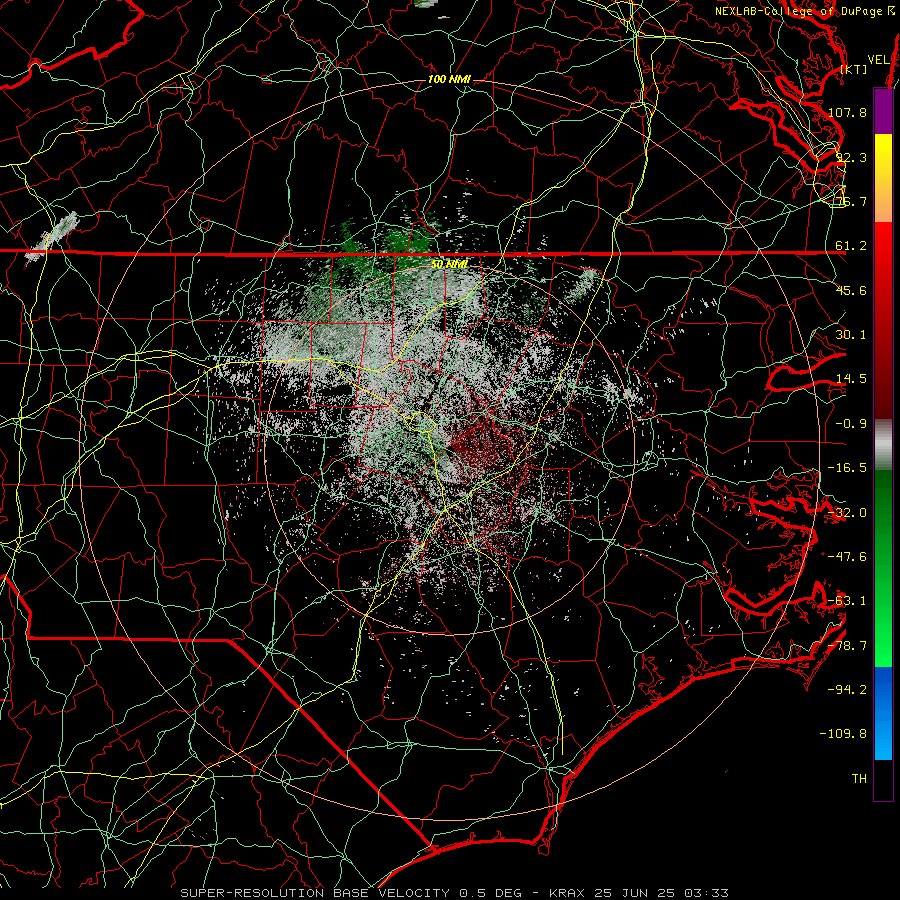The height and width of the screenshot is (900, 900).
Task: Click the yellow segment of the color bar
Action: pos(883,156)
